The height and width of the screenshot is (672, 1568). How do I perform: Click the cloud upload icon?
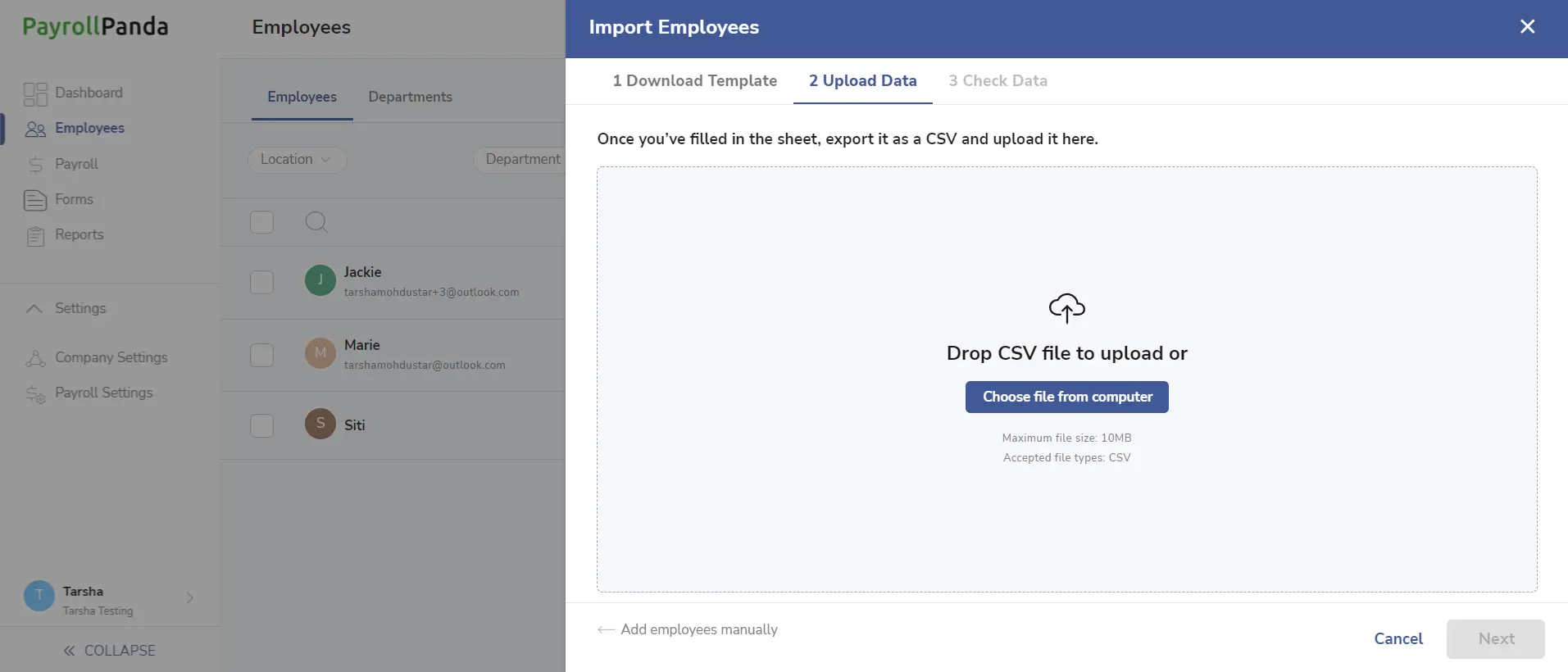(x=1066, y=308)
